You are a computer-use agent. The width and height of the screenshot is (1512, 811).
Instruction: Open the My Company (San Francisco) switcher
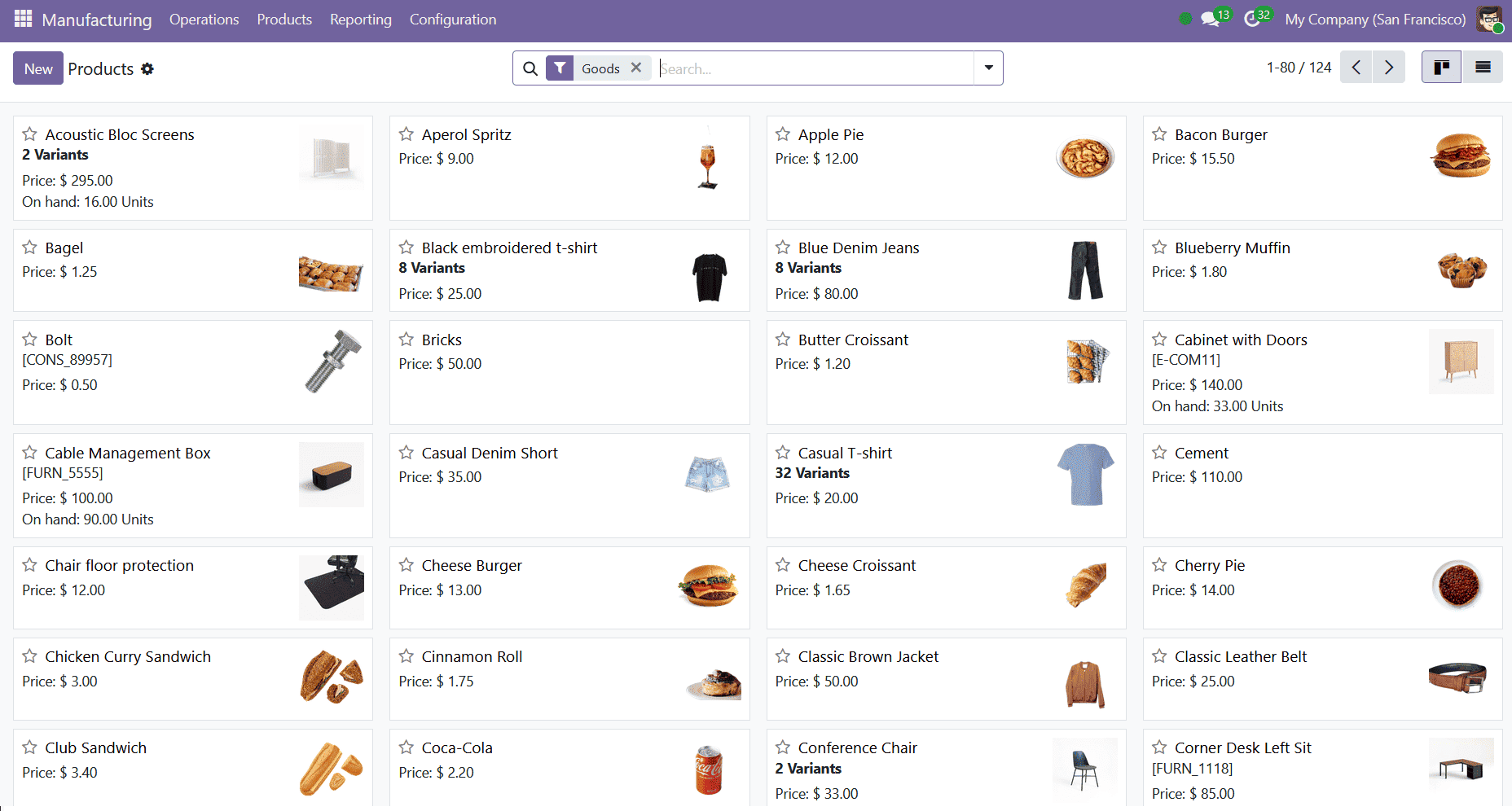point(1375,20)
